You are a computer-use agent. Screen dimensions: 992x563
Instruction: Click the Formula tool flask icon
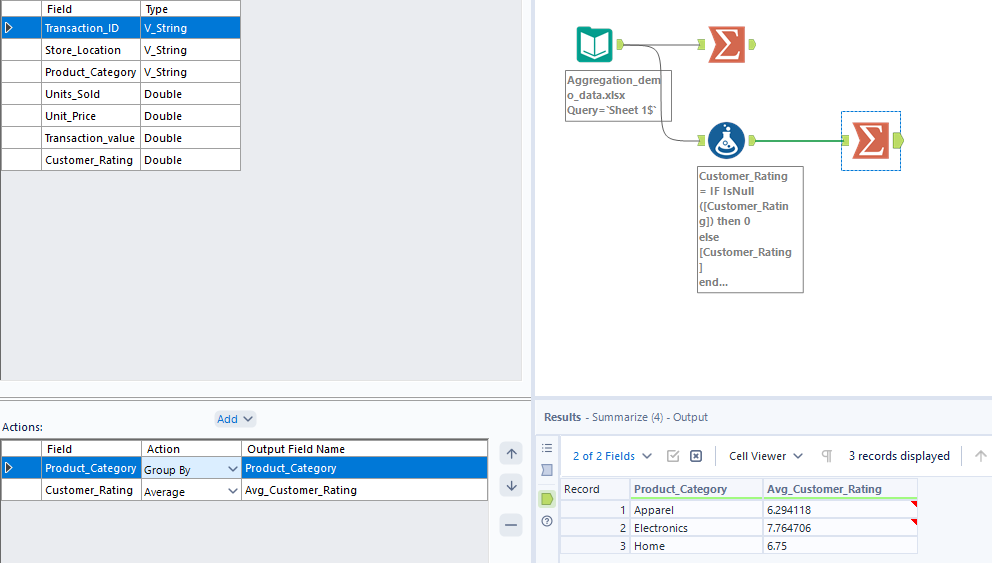tap(726, 141)
